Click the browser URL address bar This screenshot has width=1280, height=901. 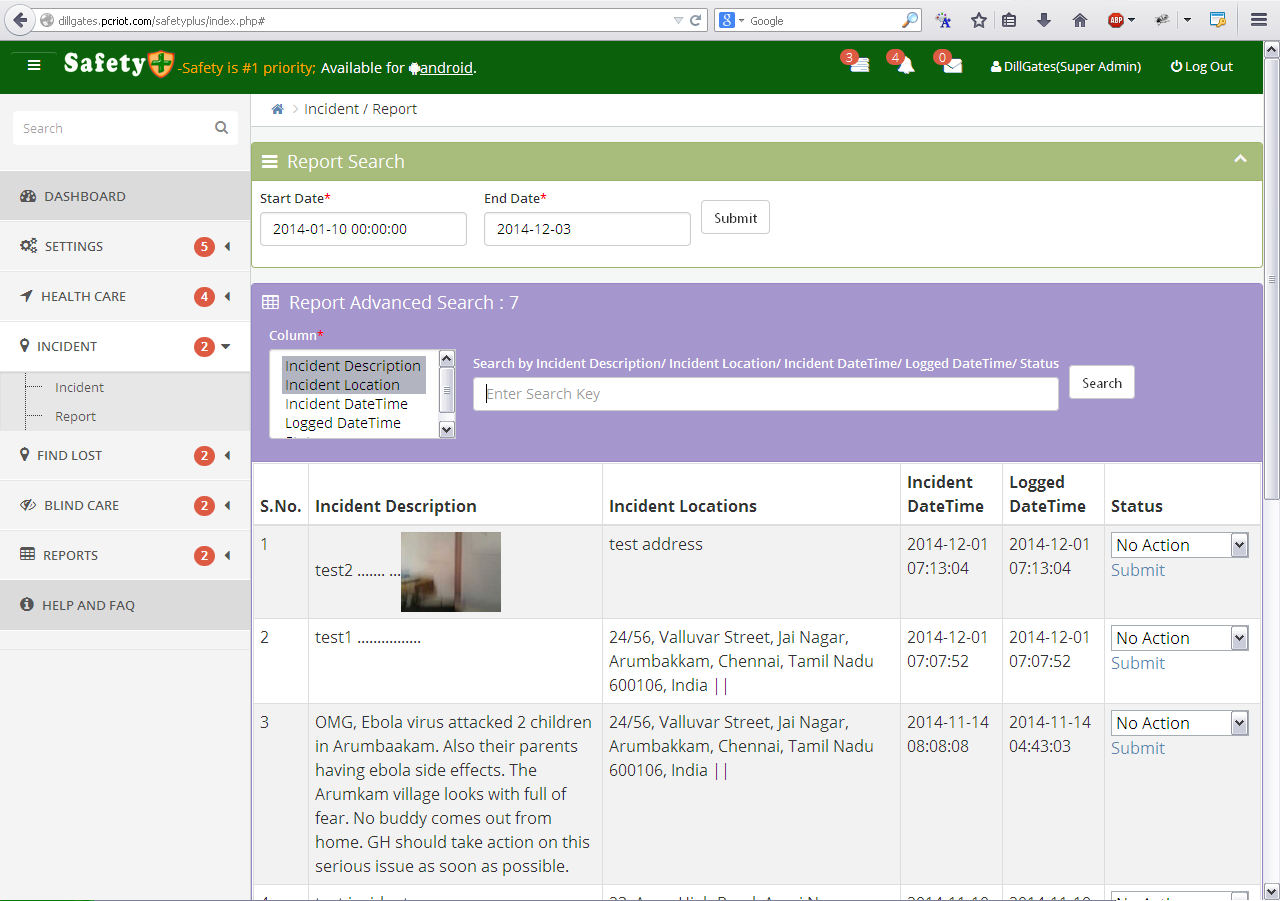coord(360,20)
